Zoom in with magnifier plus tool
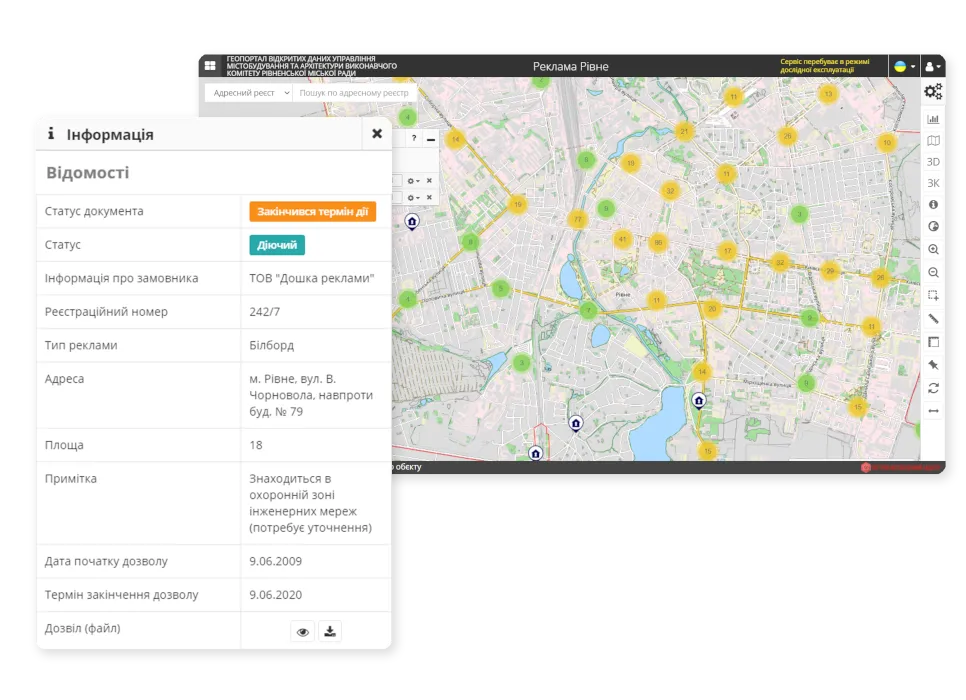The width and height of the screenshot is (966, 700). click(933, 250)
